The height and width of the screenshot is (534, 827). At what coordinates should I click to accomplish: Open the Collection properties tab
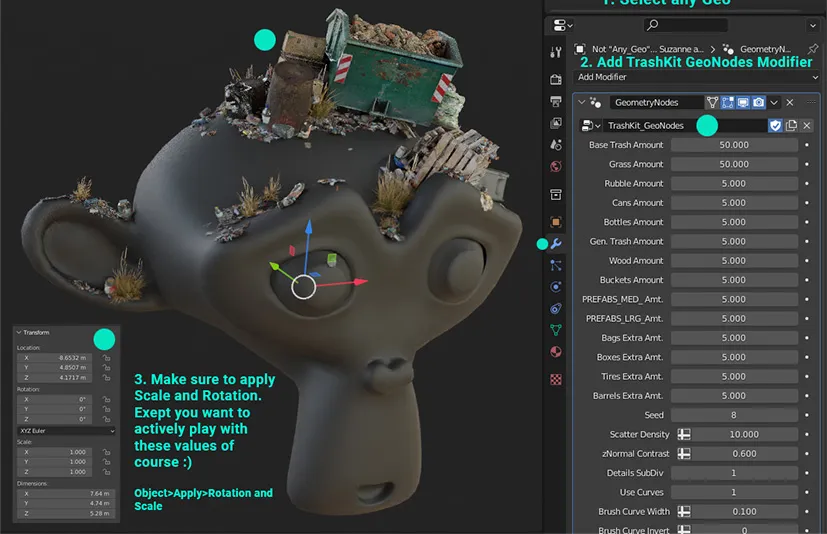[555, 194]
